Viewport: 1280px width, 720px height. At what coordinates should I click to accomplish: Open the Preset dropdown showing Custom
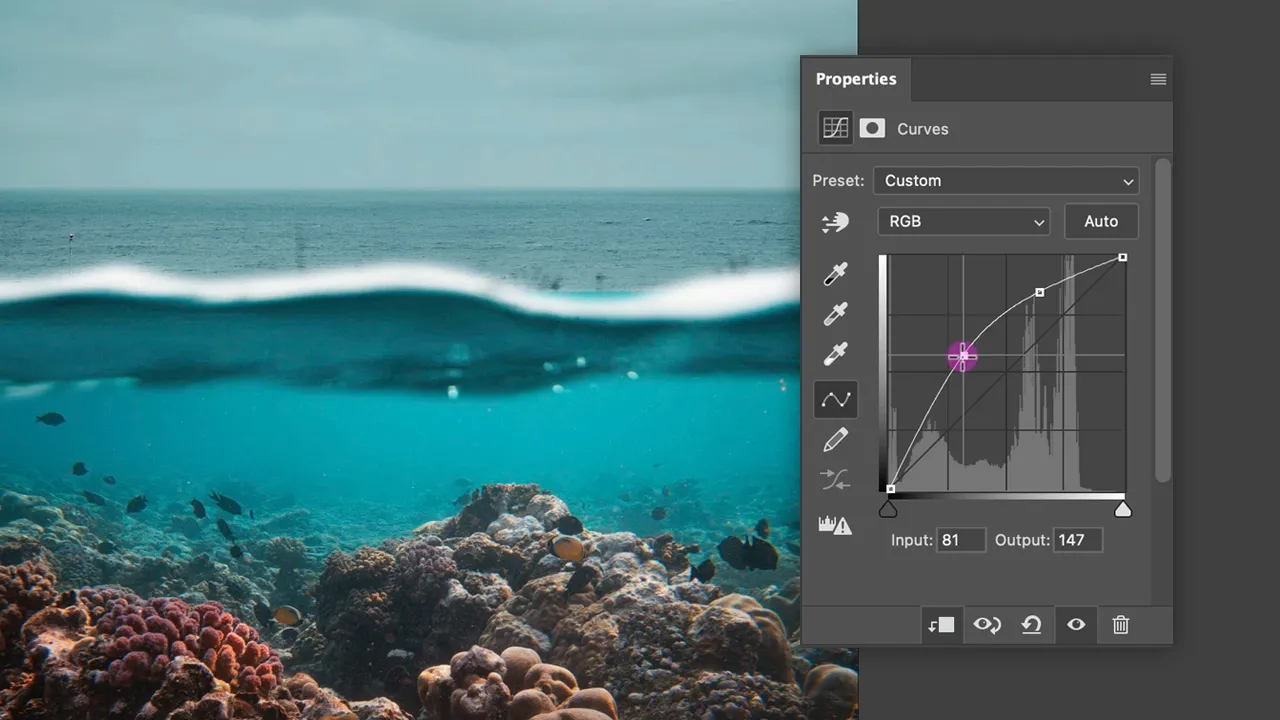pos(1006,181)
